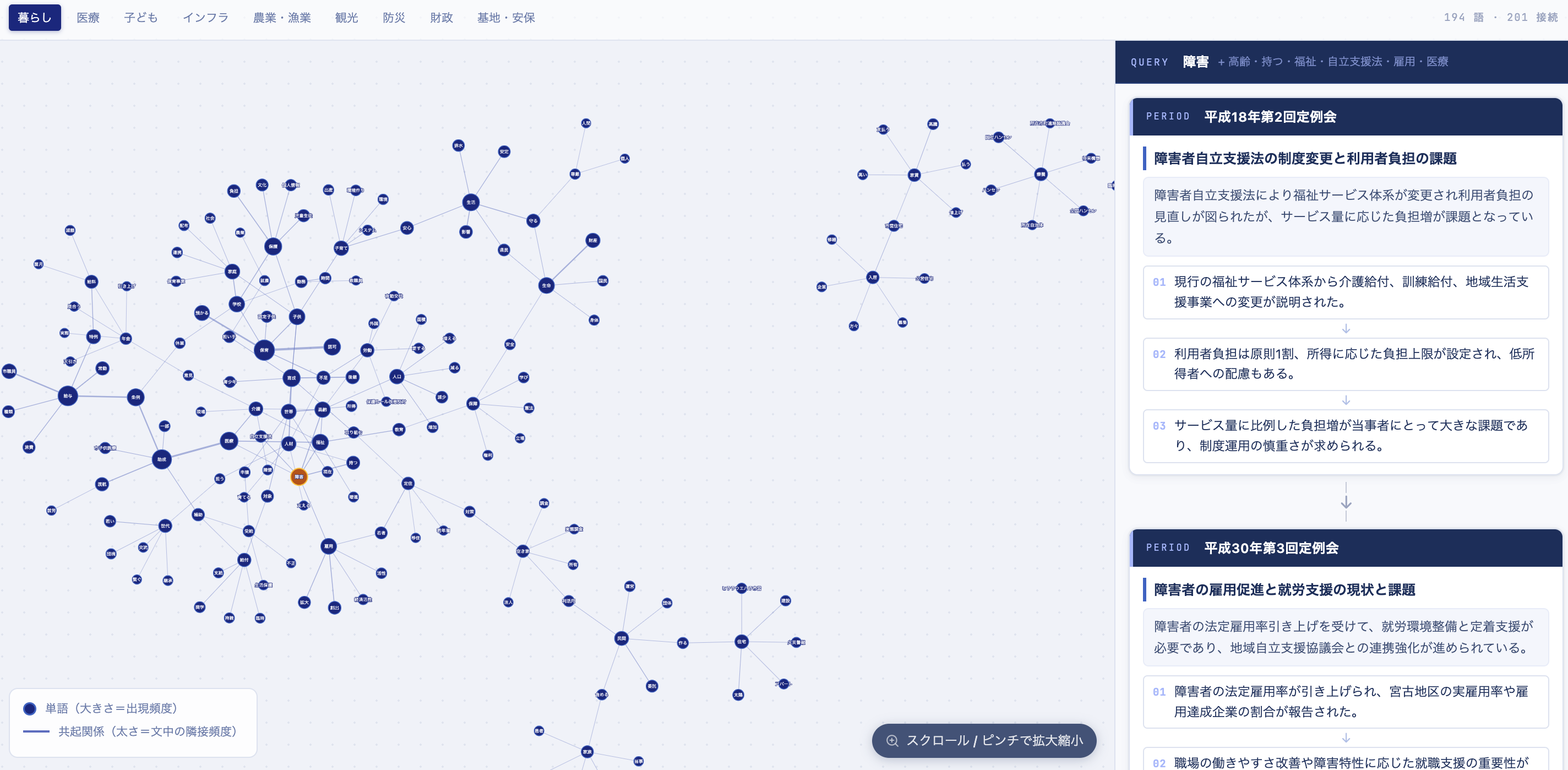Click the 助成 node

(x=161, y=459)
